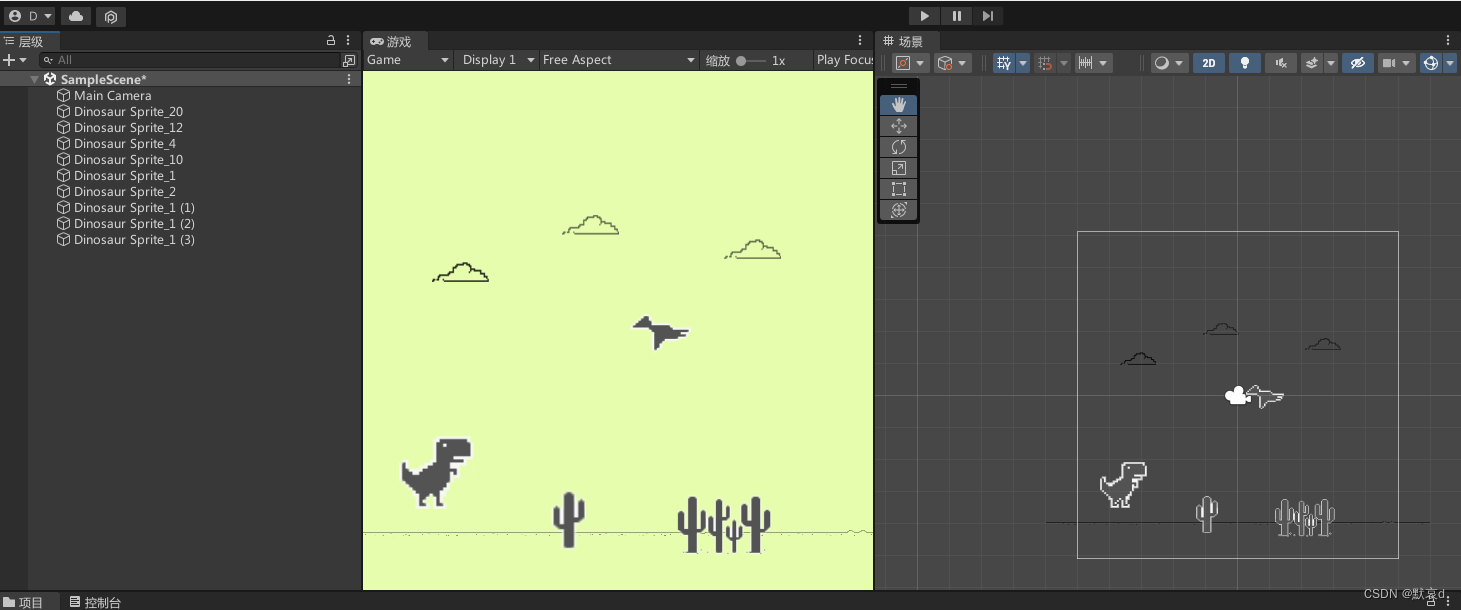Open the Free Aspect dropdown

[618, 60]
